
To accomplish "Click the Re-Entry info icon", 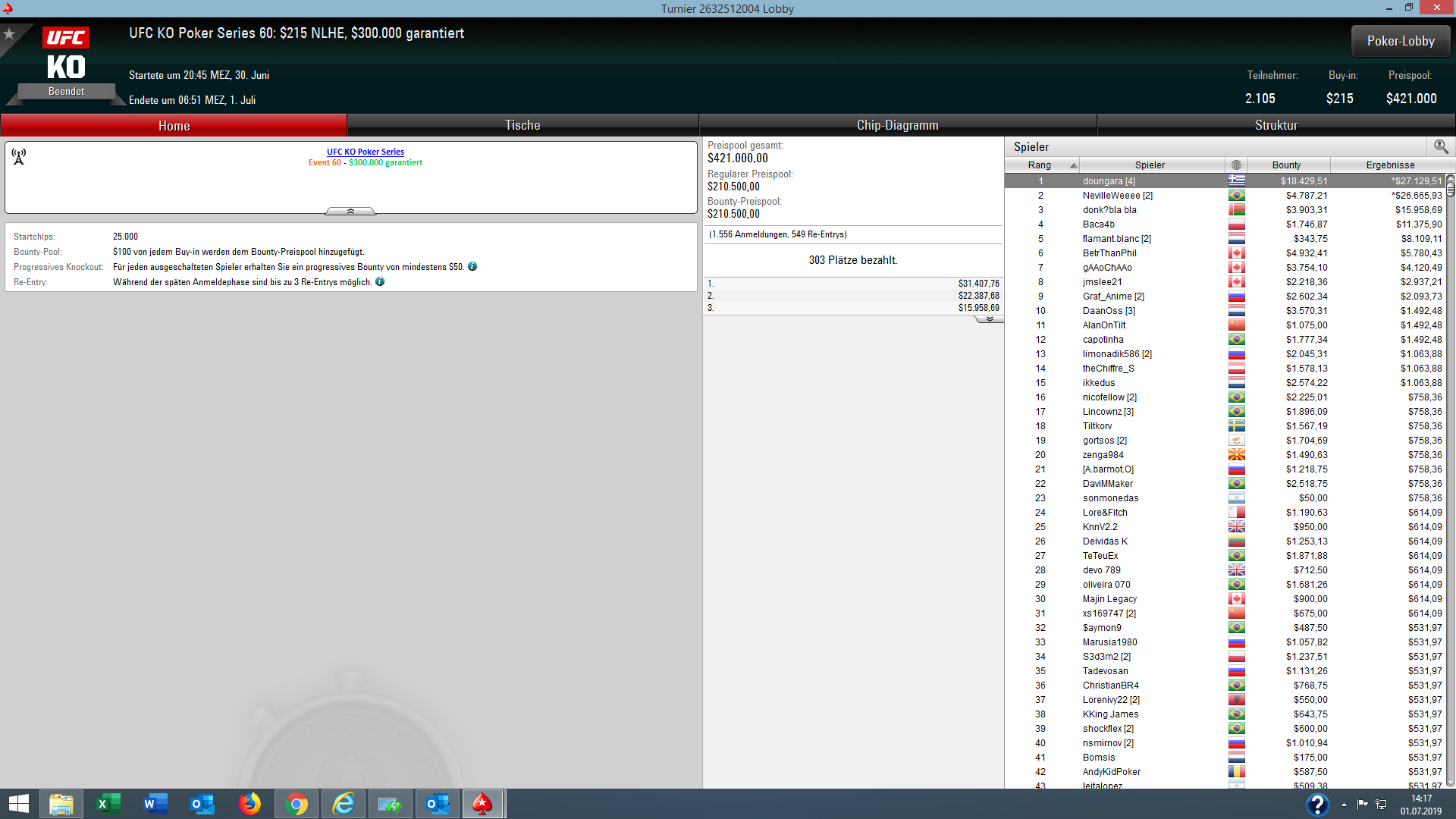I will [x=380, y=281].
